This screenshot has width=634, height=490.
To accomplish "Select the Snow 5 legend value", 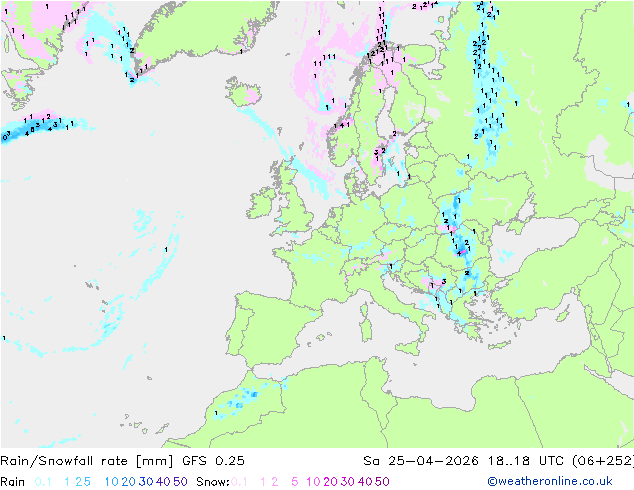I will (294, 482).
